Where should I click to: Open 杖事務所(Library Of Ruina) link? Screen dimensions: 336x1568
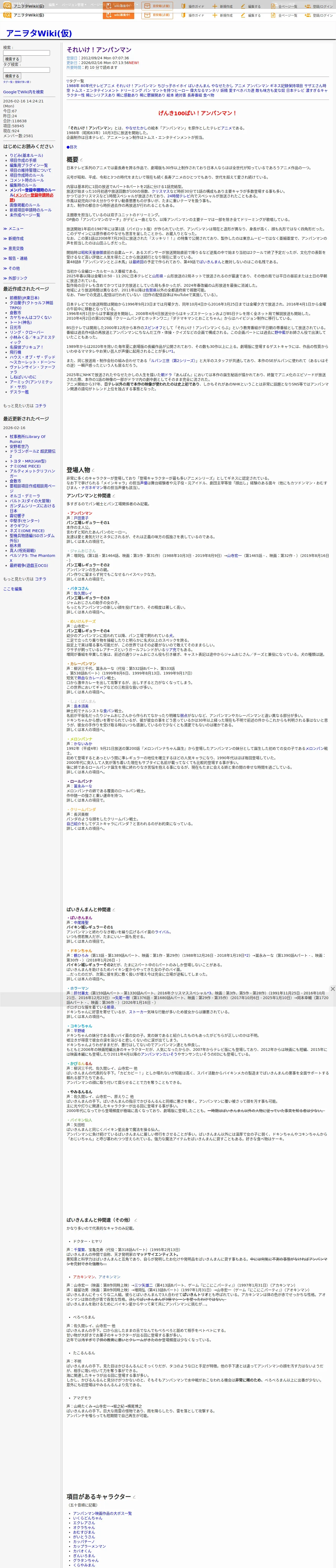click(x=27, y=439)
